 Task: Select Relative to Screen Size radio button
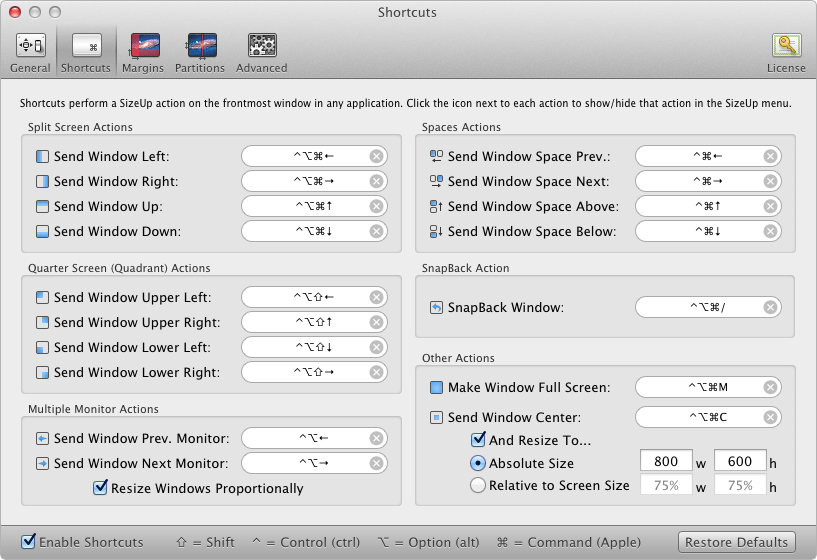pyautogui.click(x=478, y=486)
